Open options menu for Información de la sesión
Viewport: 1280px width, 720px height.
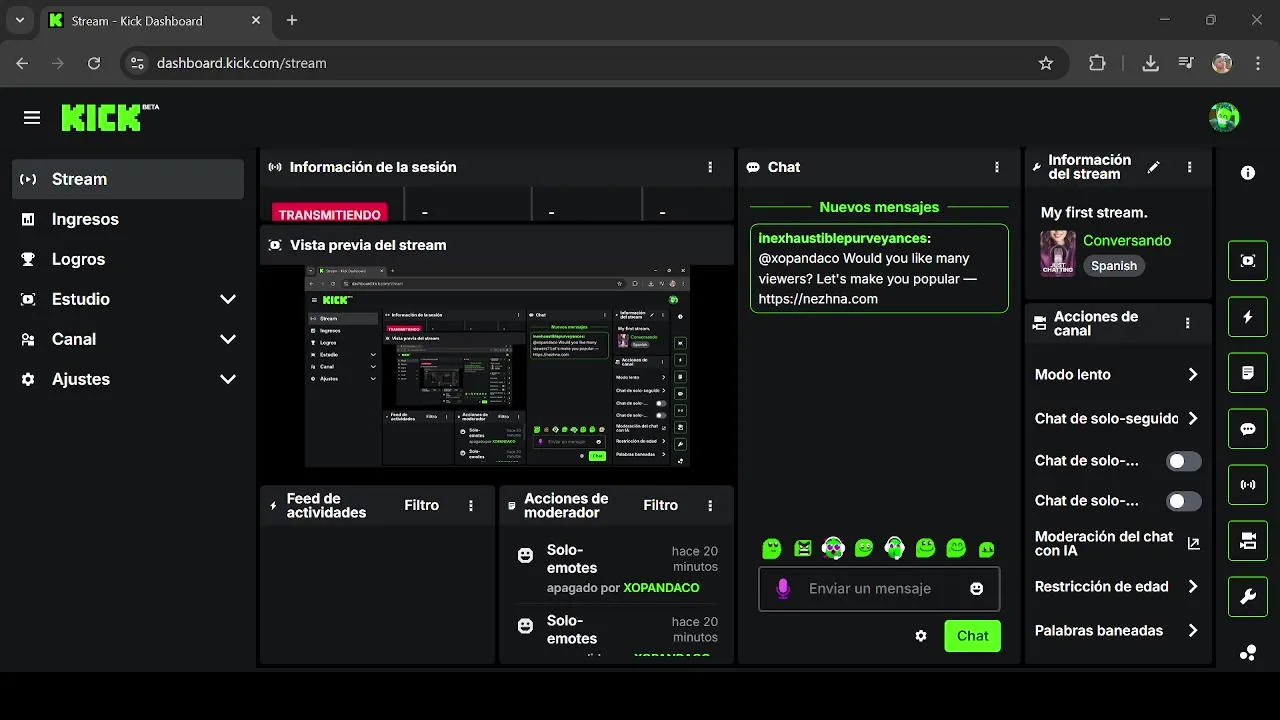point(710,167)
